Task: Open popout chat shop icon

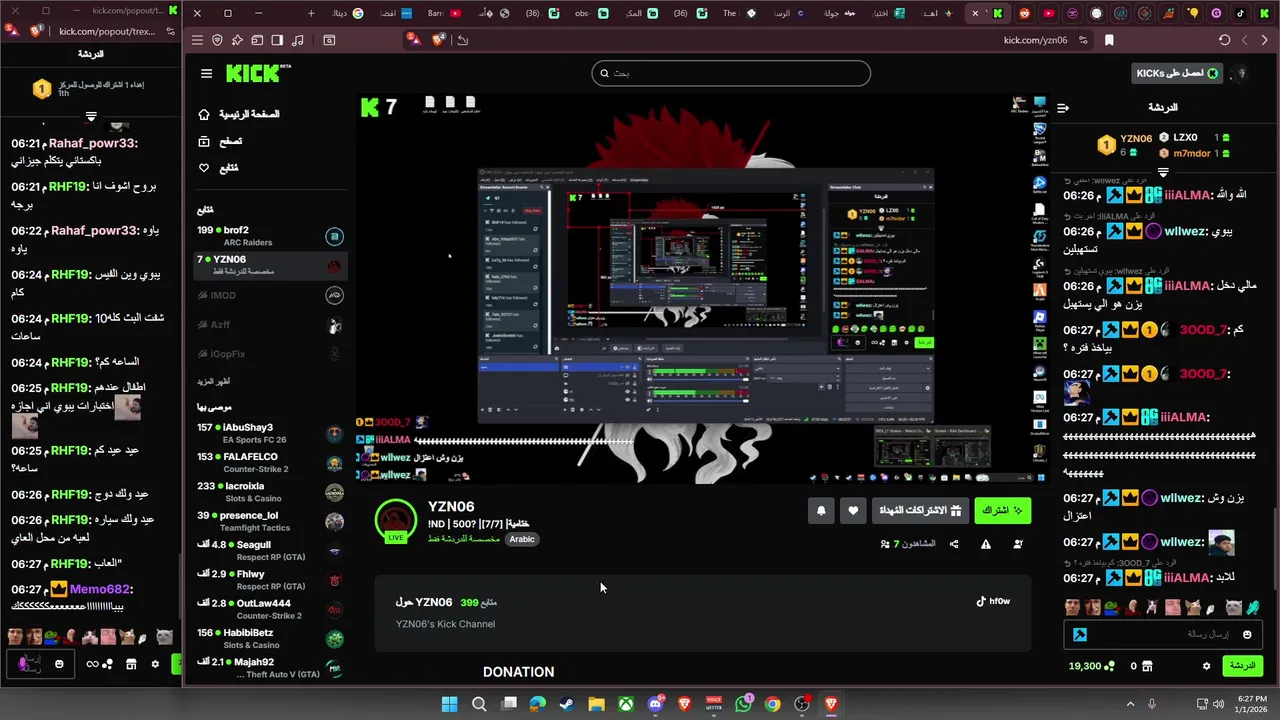Action: pyautogui.click(x=130, y=664)
